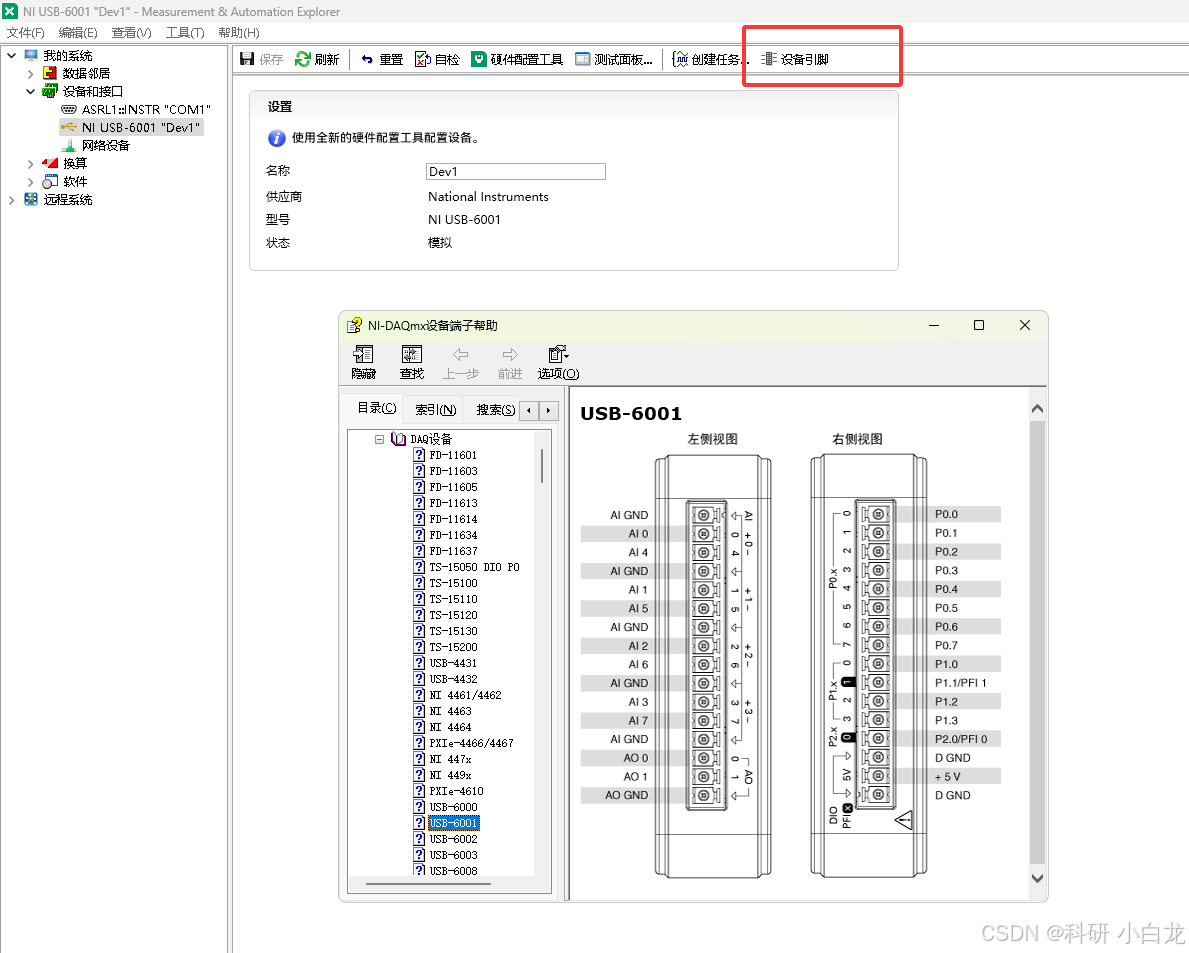Collapse the 设备和接口 node
The width and height of the screenshot is (1189, 953).
30,92
